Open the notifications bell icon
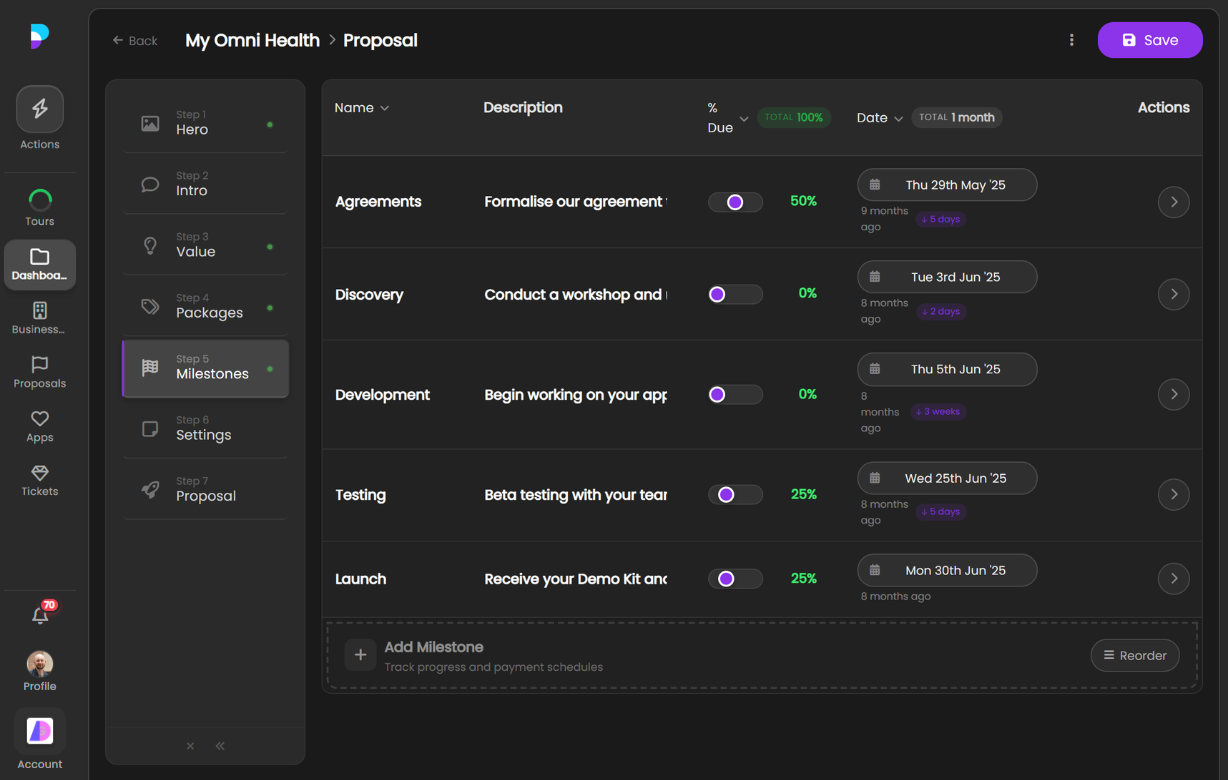The width and height of the screenshot is (1228, 780). pos(40,616)
